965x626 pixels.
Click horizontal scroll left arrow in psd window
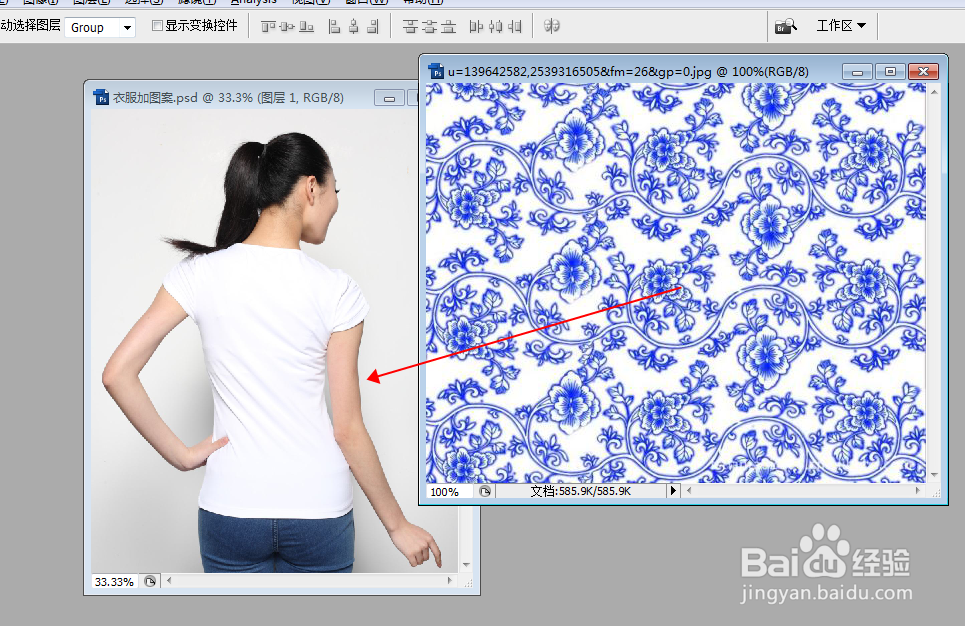(169, 580)
